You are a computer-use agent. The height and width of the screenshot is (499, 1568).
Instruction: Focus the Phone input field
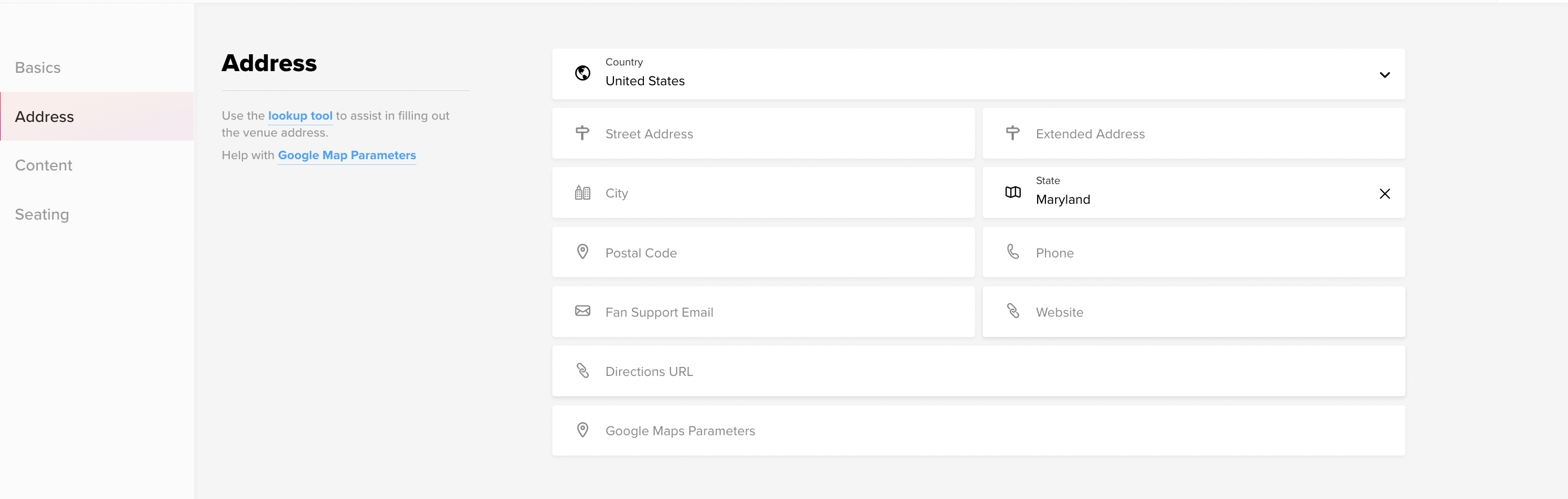coord(1193,252)
